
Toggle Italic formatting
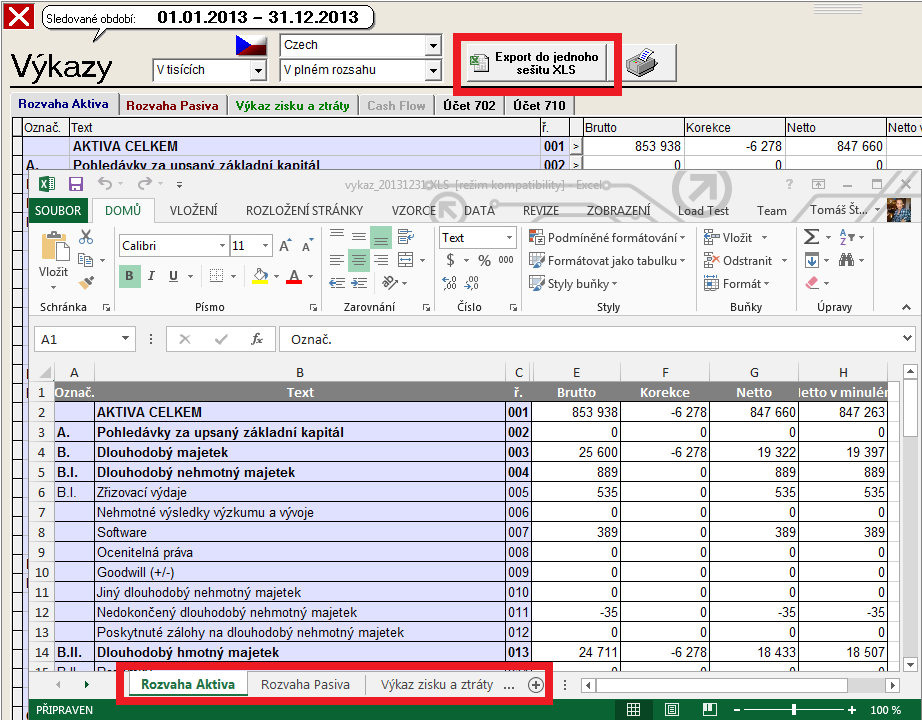pyautogui.click(x=151, y=275)
